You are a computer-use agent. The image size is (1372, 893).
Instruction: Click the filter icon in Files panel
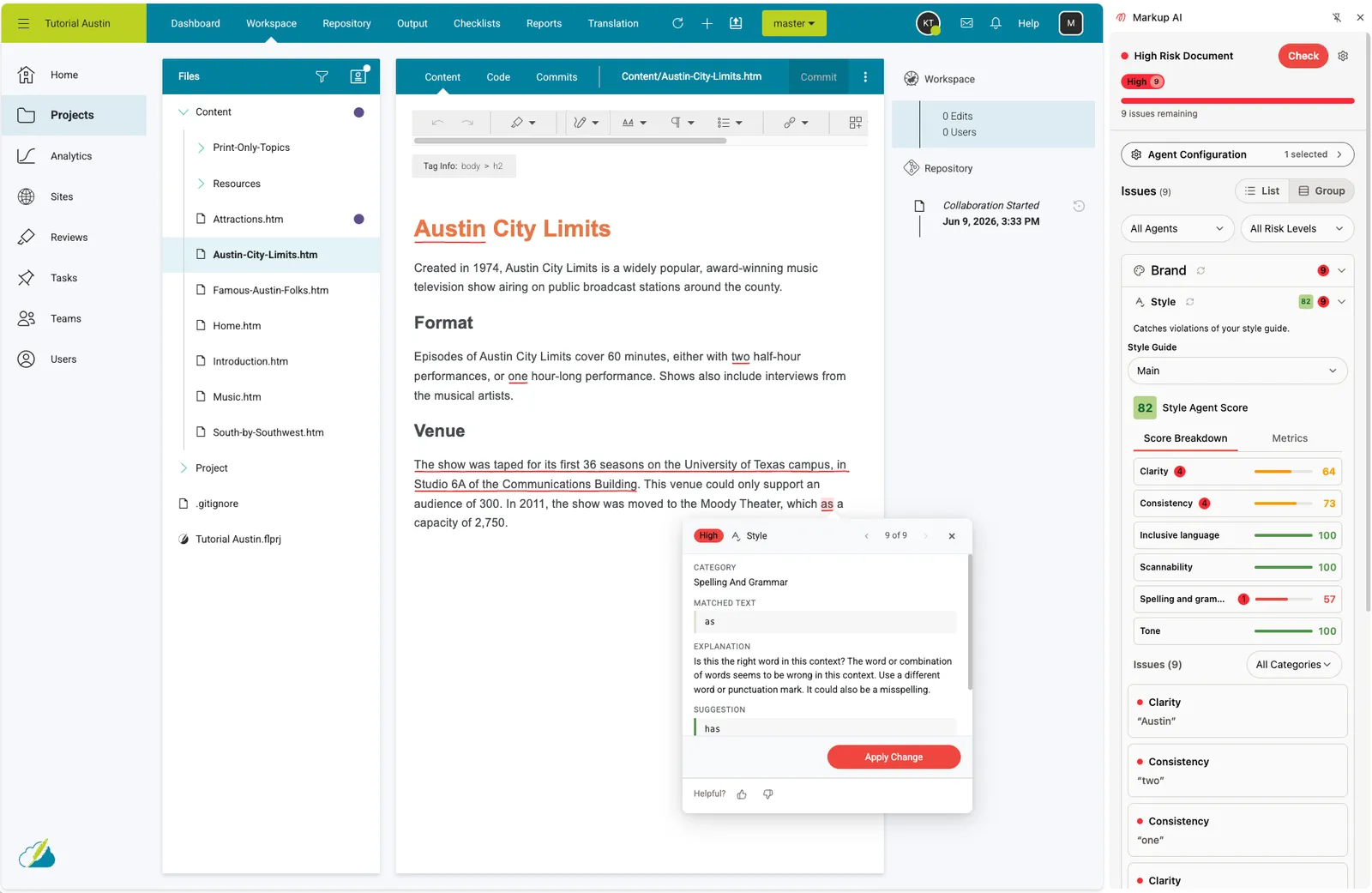click(x=322, y=76)
